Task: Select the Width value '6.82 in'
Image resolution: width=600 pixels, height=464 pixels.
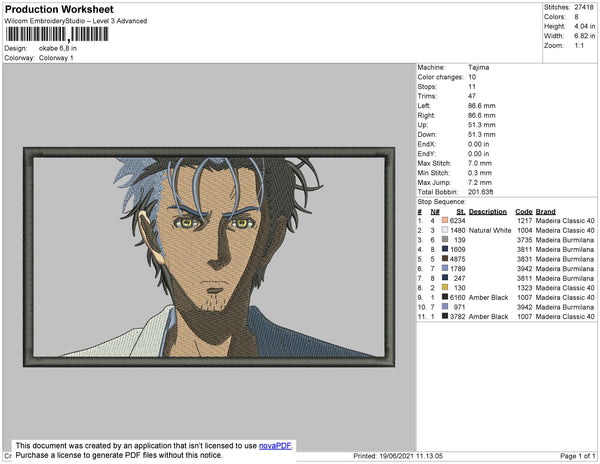Action: (585, 36)
